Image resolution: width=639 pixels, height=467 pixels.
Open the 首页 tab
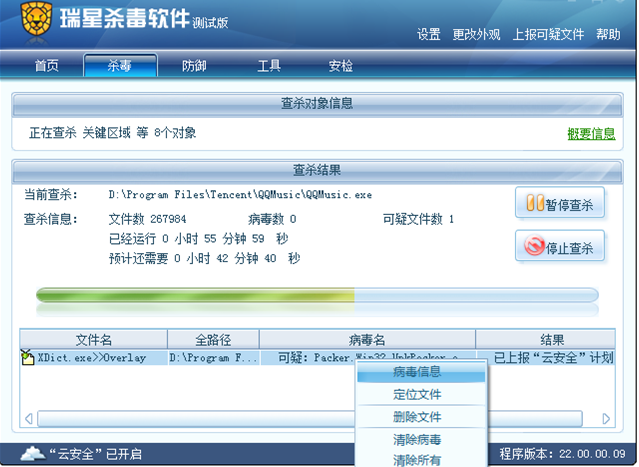pyautogui.click(x=46, y=65)
